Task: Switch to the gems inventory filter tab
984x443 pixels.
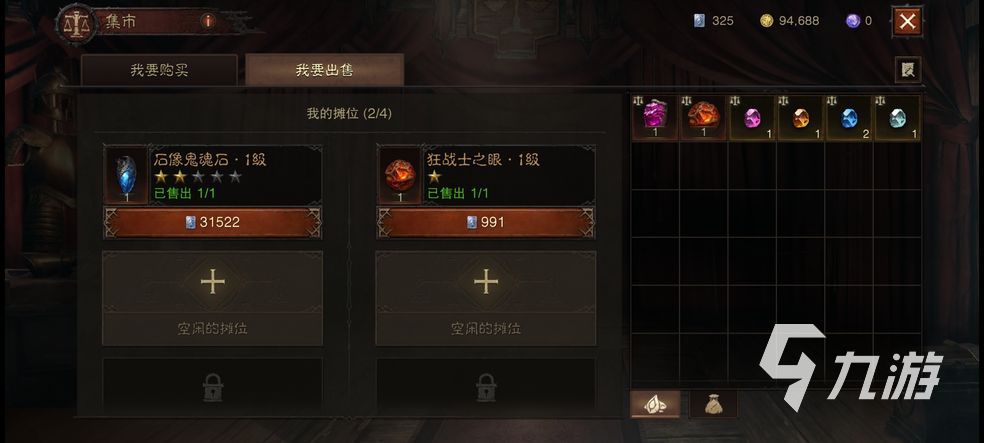Action: click(655, 404)
